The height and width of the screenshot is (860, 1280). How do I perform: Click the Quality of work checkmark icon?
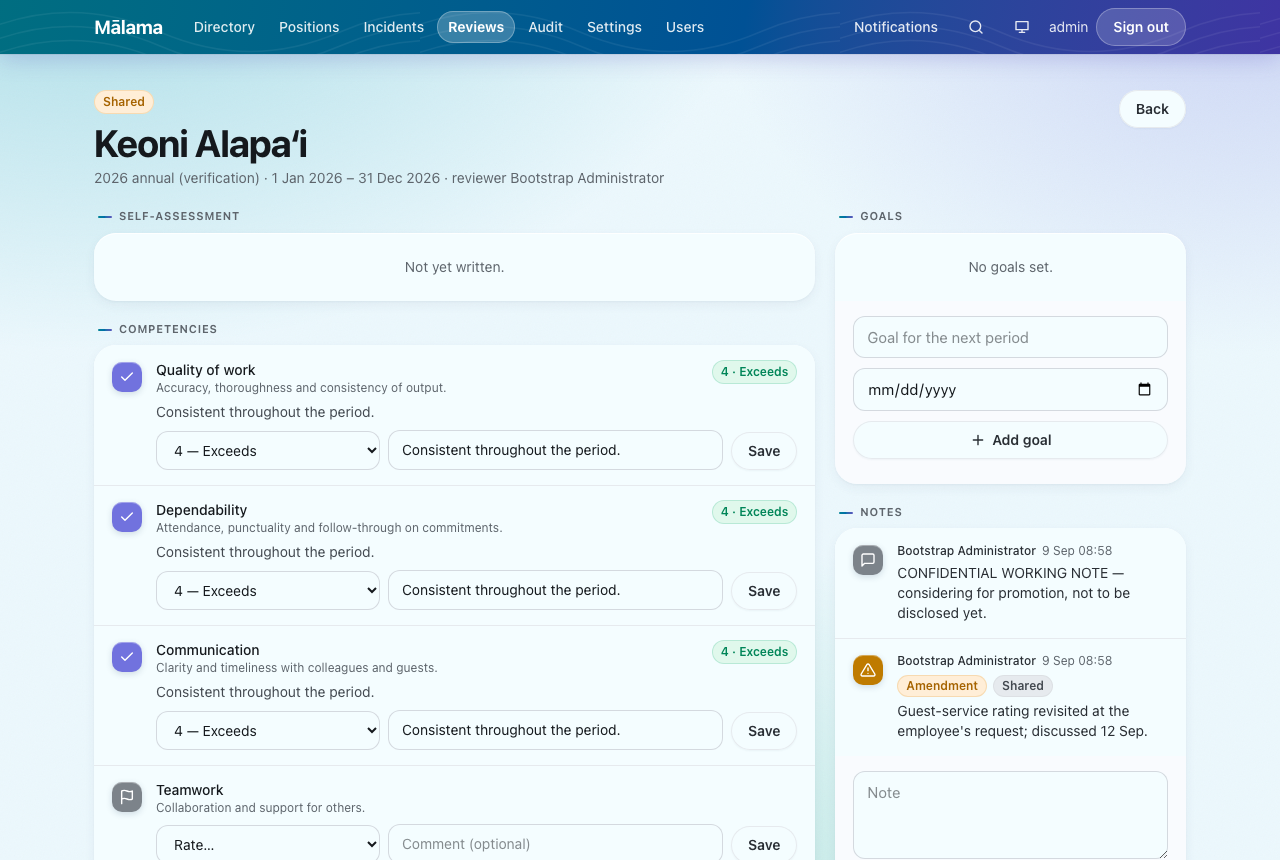[x=127, y=377]
